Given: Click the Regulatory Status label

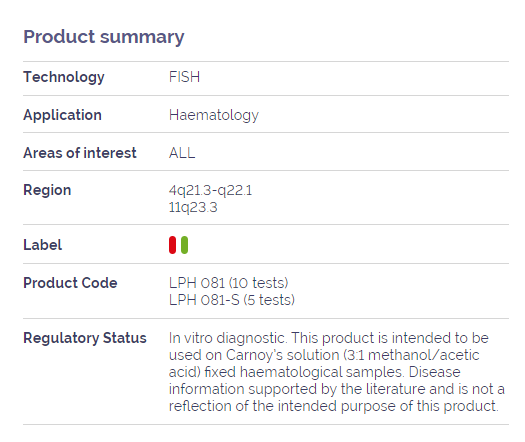Looking at the screenshot, I should click(x=85, y=338).
